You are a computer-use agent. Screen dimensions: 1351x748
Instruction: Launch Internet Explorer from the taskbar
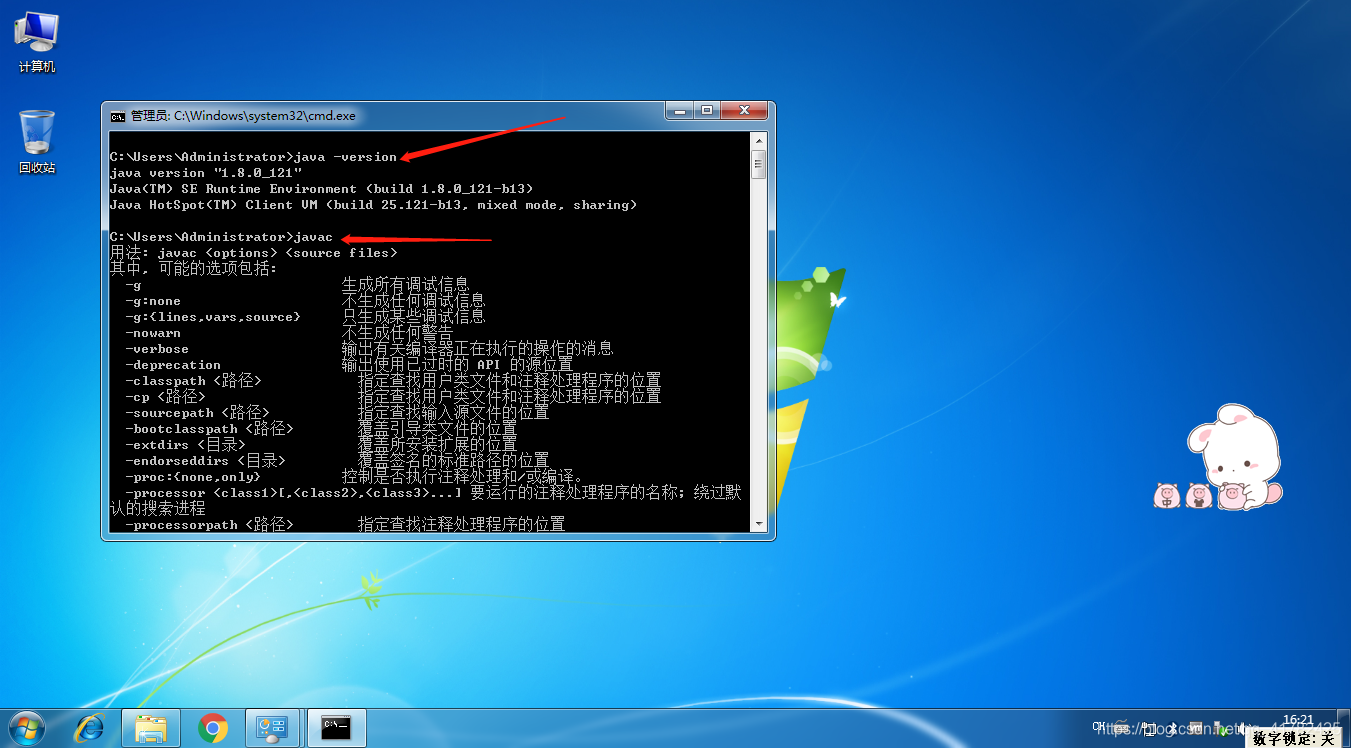coord(89,728)
